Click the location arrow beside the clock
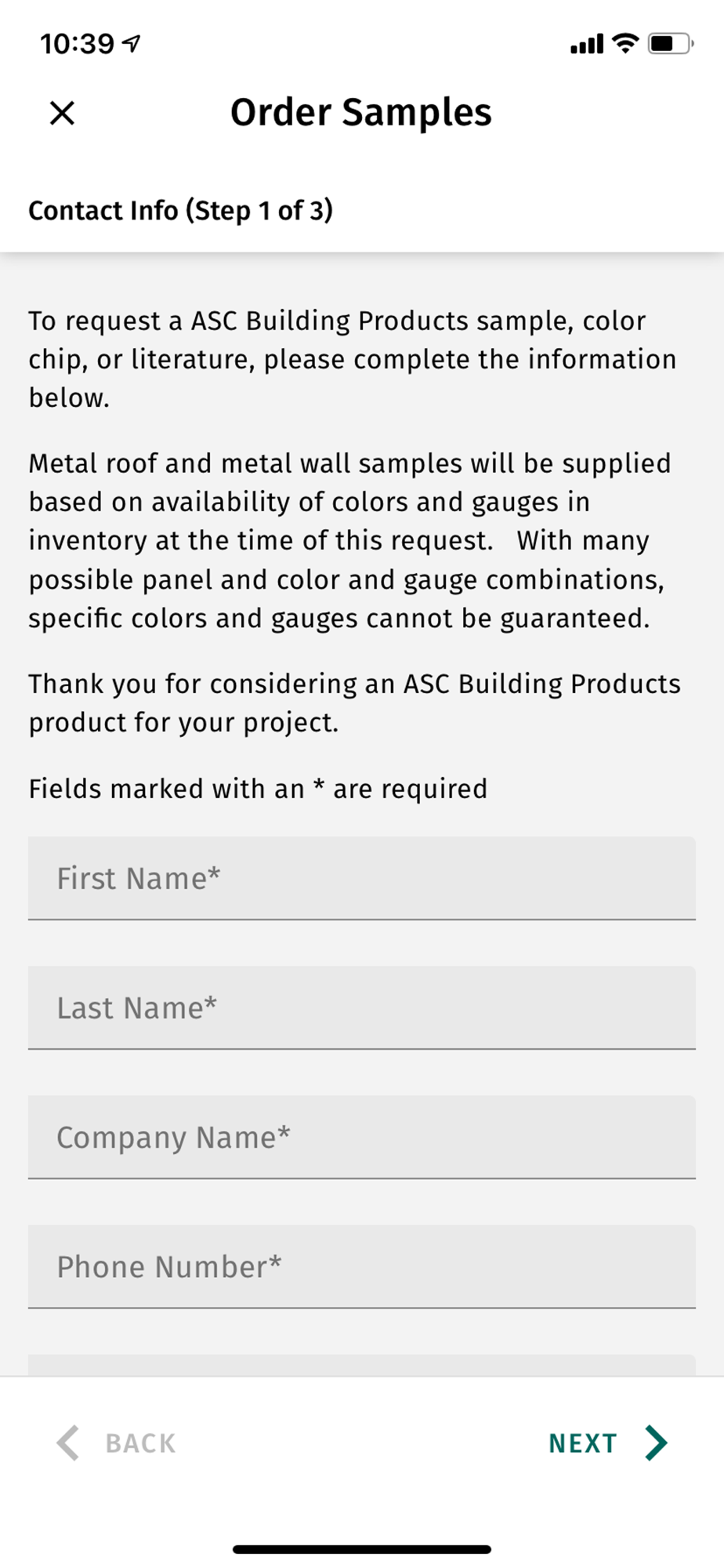Image resolution: width=724 pixels, height=1568 pixels. pos(132,43)
